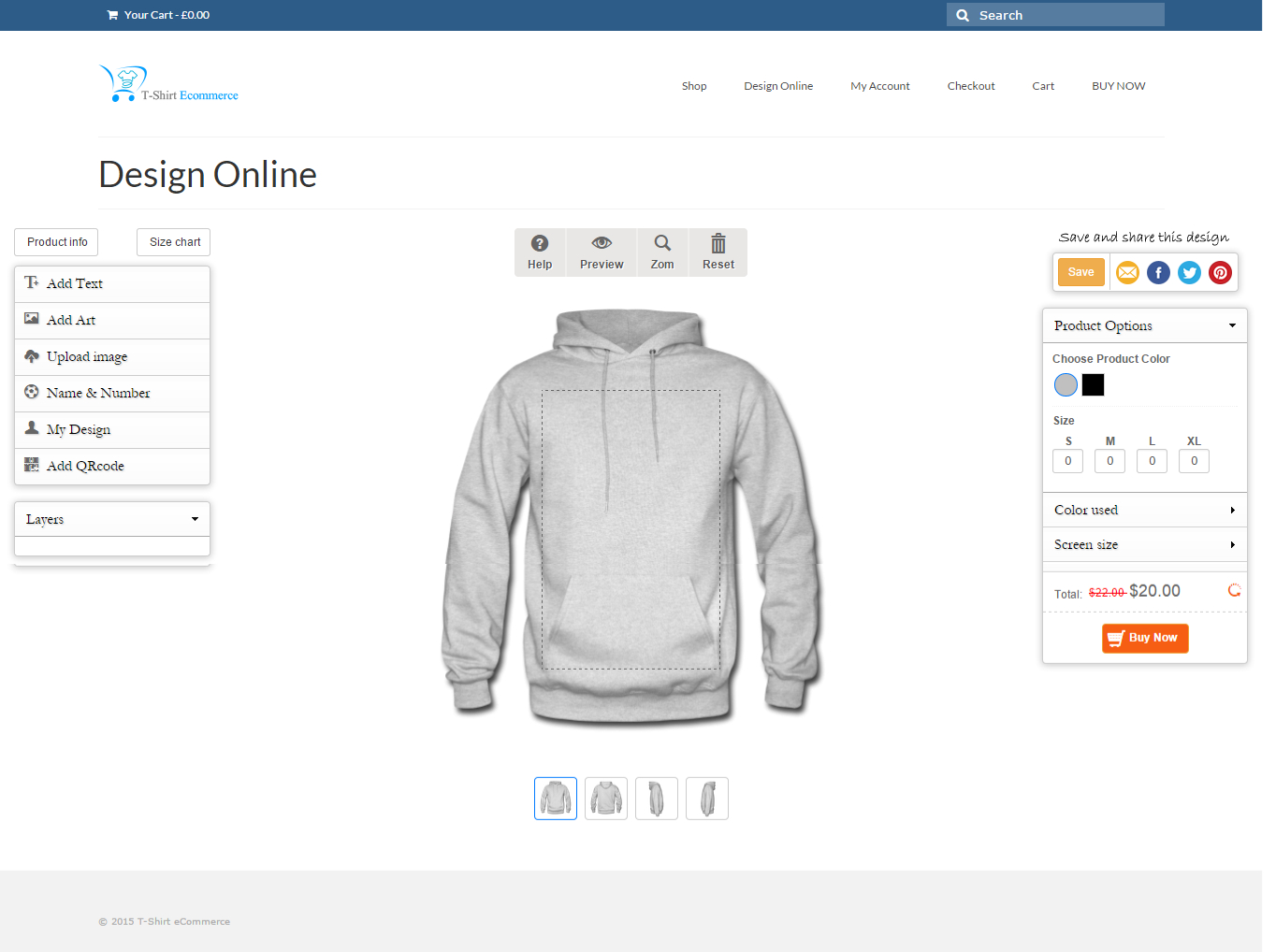1276x952 pixels.
Task: Select back view hoodie thumbnail
Action: click(x=606, y=799)
